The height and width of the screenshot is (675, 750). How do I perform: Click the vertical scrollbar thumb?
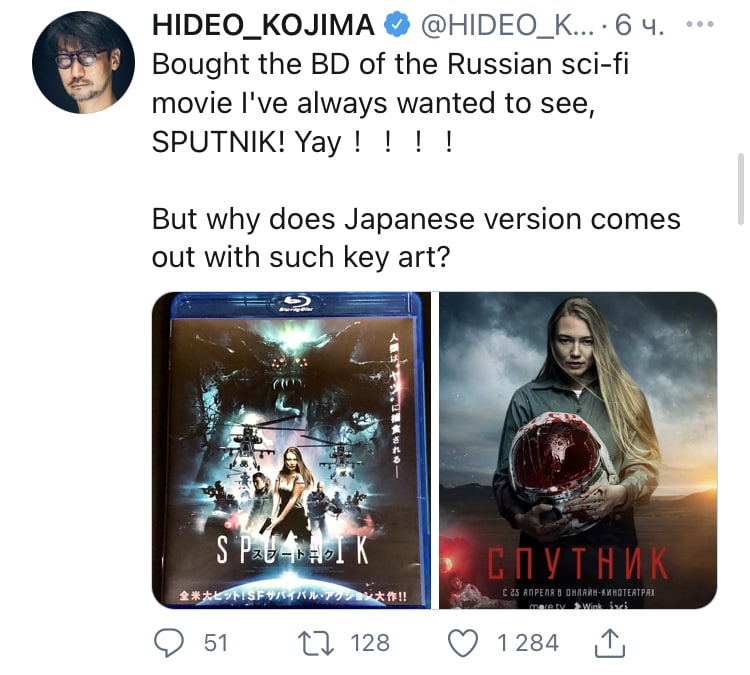click(x=741, y=189)
